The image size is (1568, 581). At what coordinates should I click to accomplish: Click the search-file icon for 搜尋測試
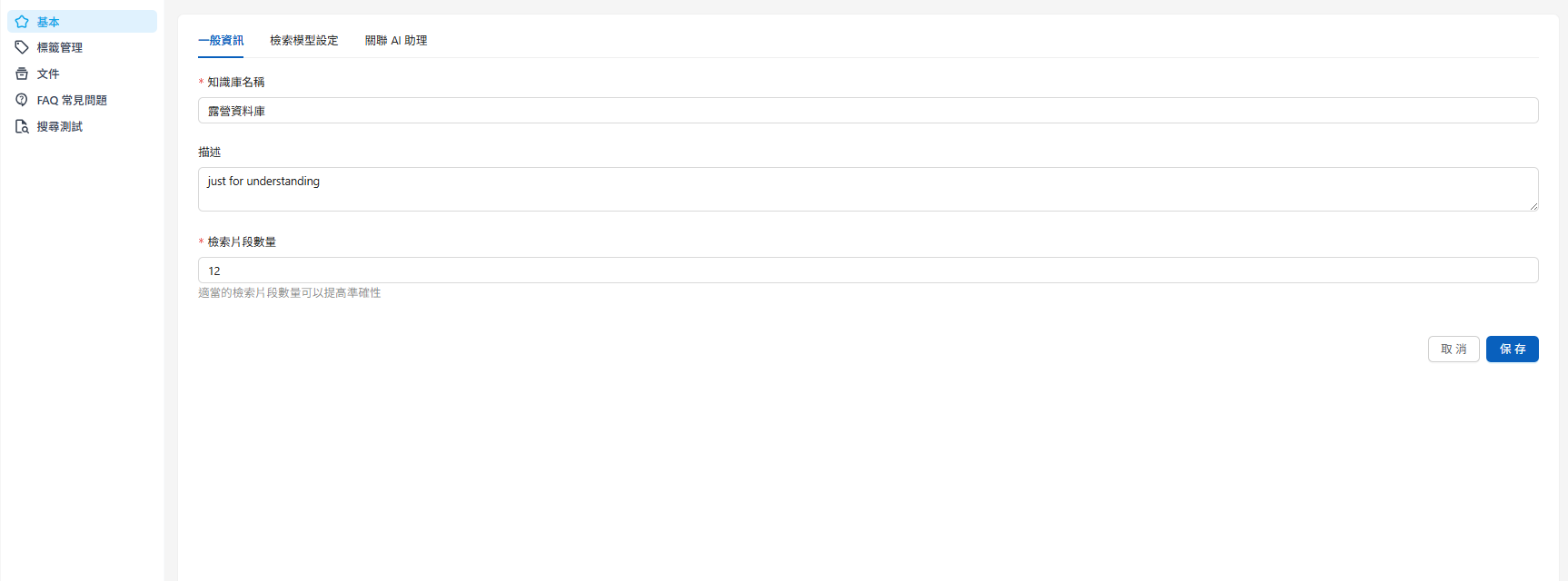(x=22, y=126)
